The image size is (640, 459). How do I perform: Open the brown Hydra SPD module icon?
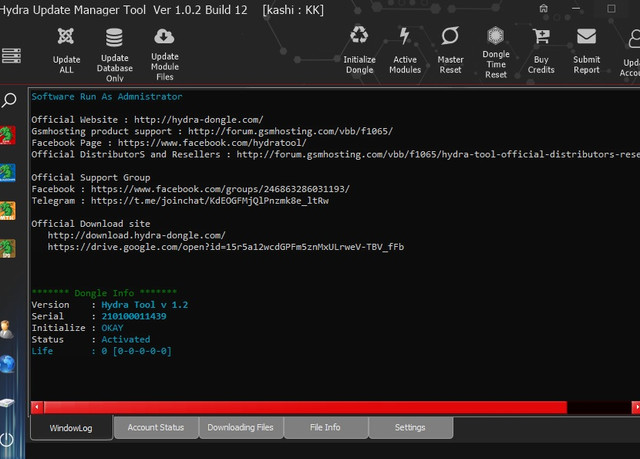click(8, 248)
